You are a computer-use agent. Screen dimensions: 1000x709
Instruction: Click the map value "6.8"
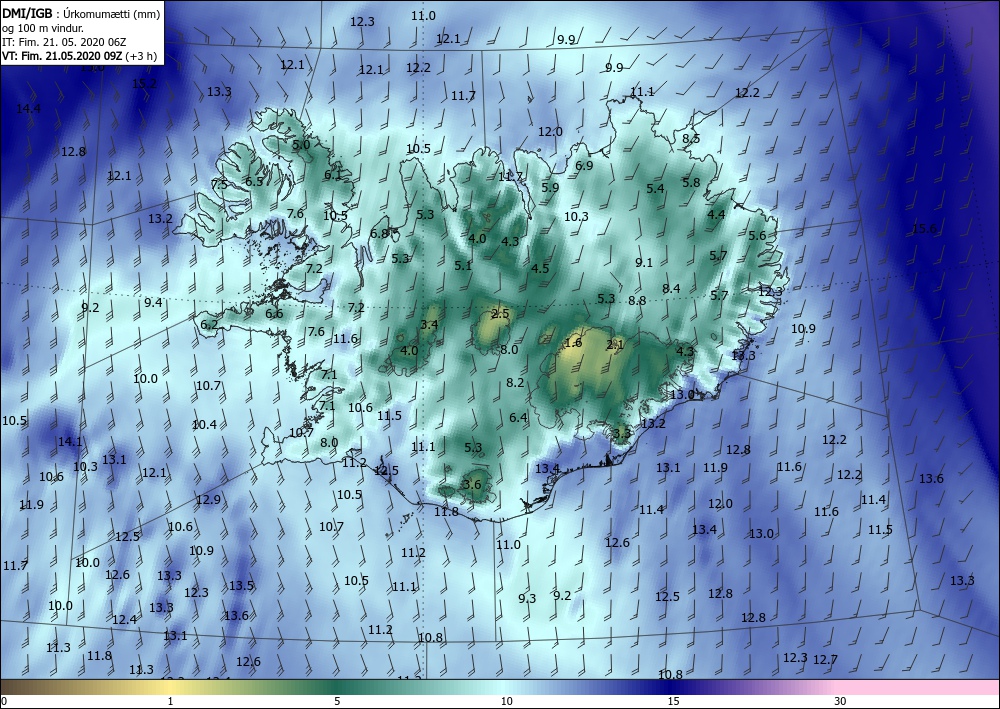(379, 233)
